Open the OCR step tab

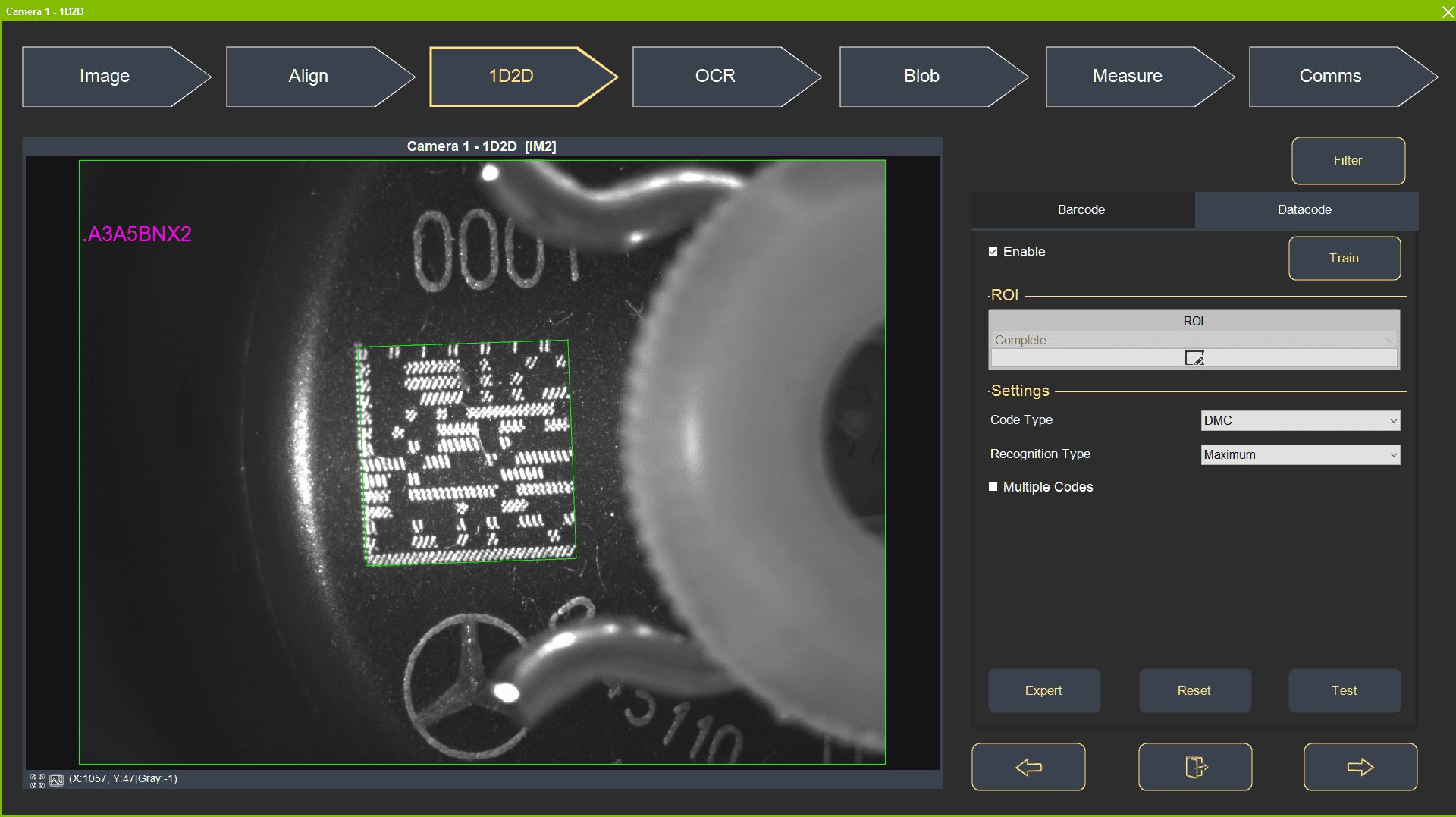coord(726,76)
